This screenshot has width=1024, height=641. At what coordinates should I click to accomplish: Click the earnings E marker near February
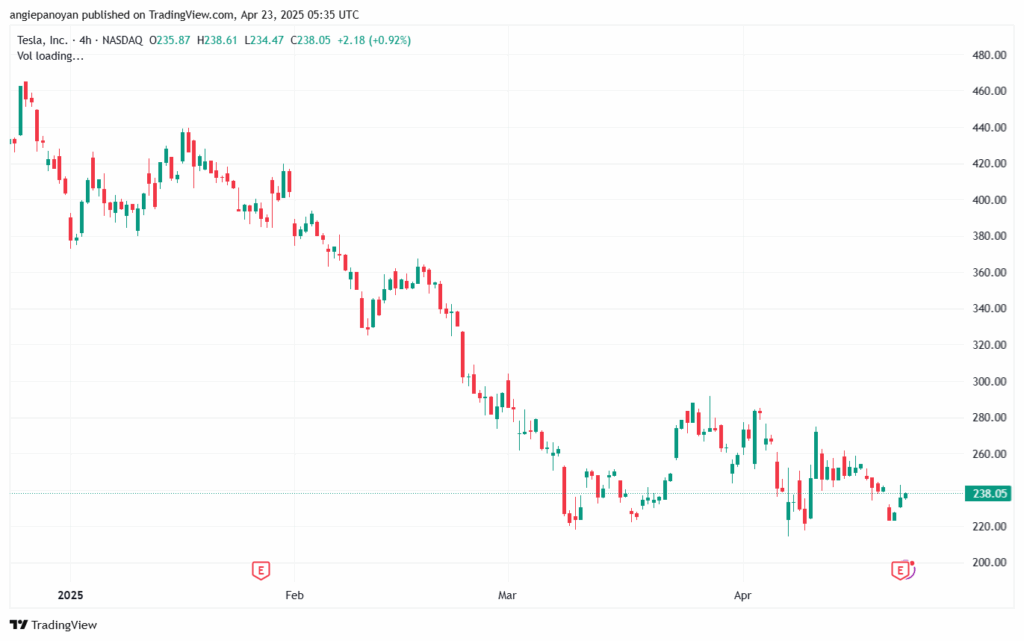[260, 570]
